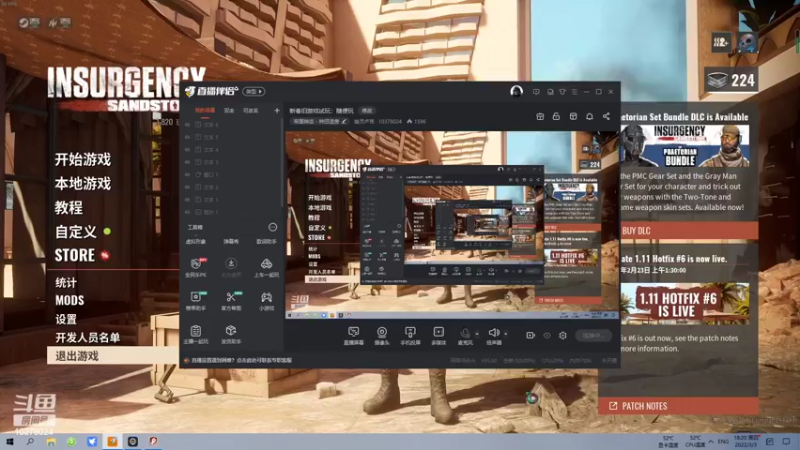Click the source list scrollbar
The width and height of the screenshot is (800, 450).
282,163
